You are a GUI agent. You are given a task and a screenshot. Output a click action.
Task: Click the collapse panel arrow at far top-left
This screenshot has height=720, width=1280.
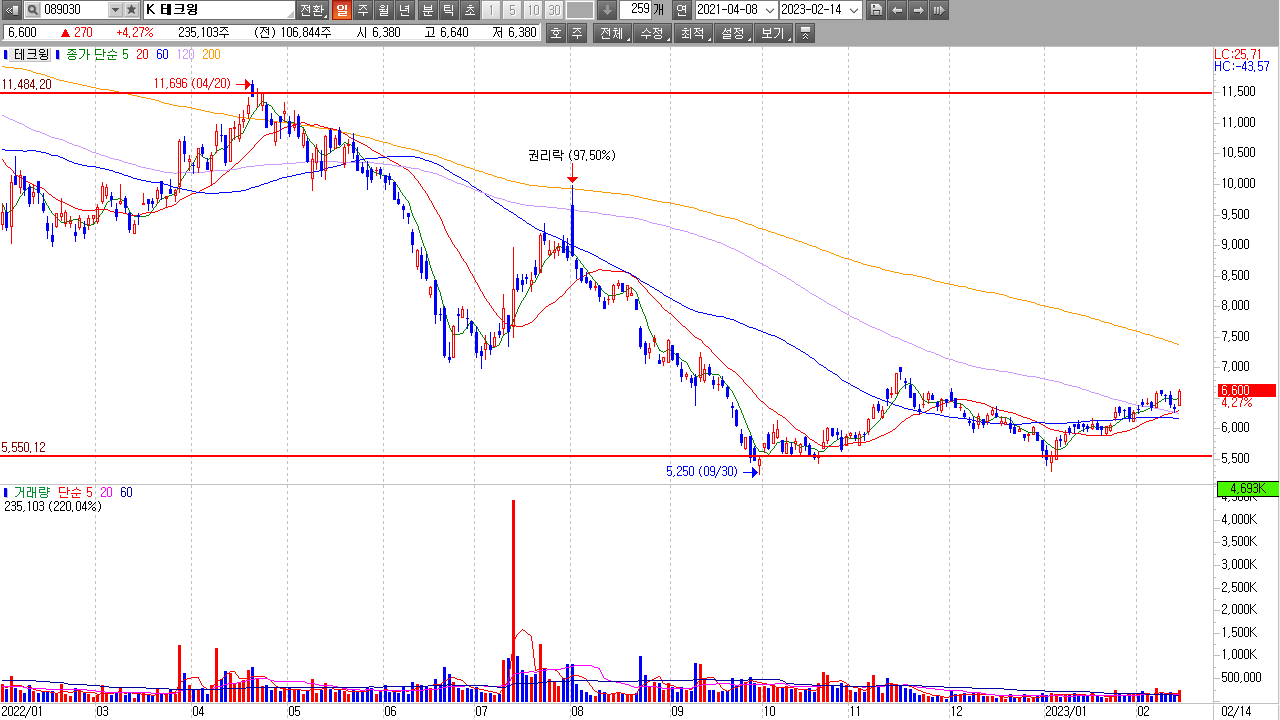[10, 10]
